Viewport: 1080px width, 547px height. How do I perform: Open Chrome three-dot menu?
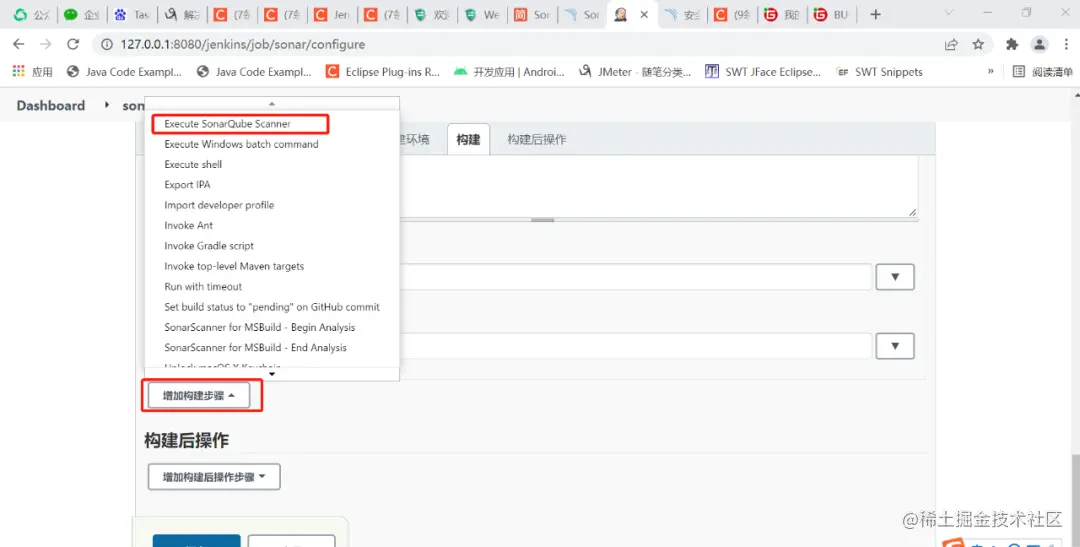tap(1065, 44)
